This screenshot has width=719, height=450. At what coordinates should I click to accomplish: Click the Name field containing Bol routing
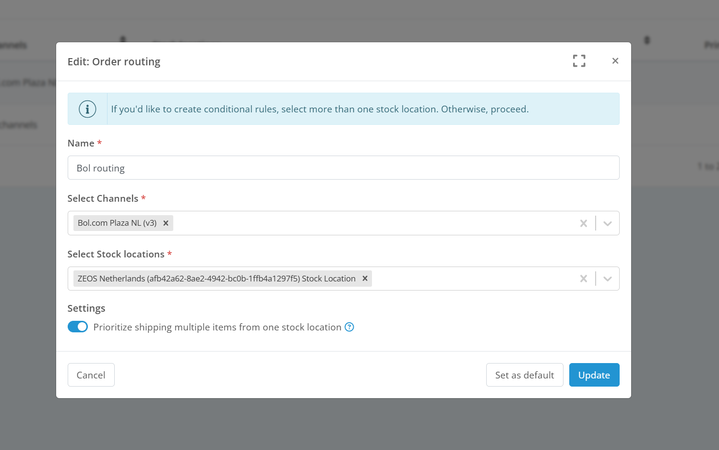(x=343, y=168)
